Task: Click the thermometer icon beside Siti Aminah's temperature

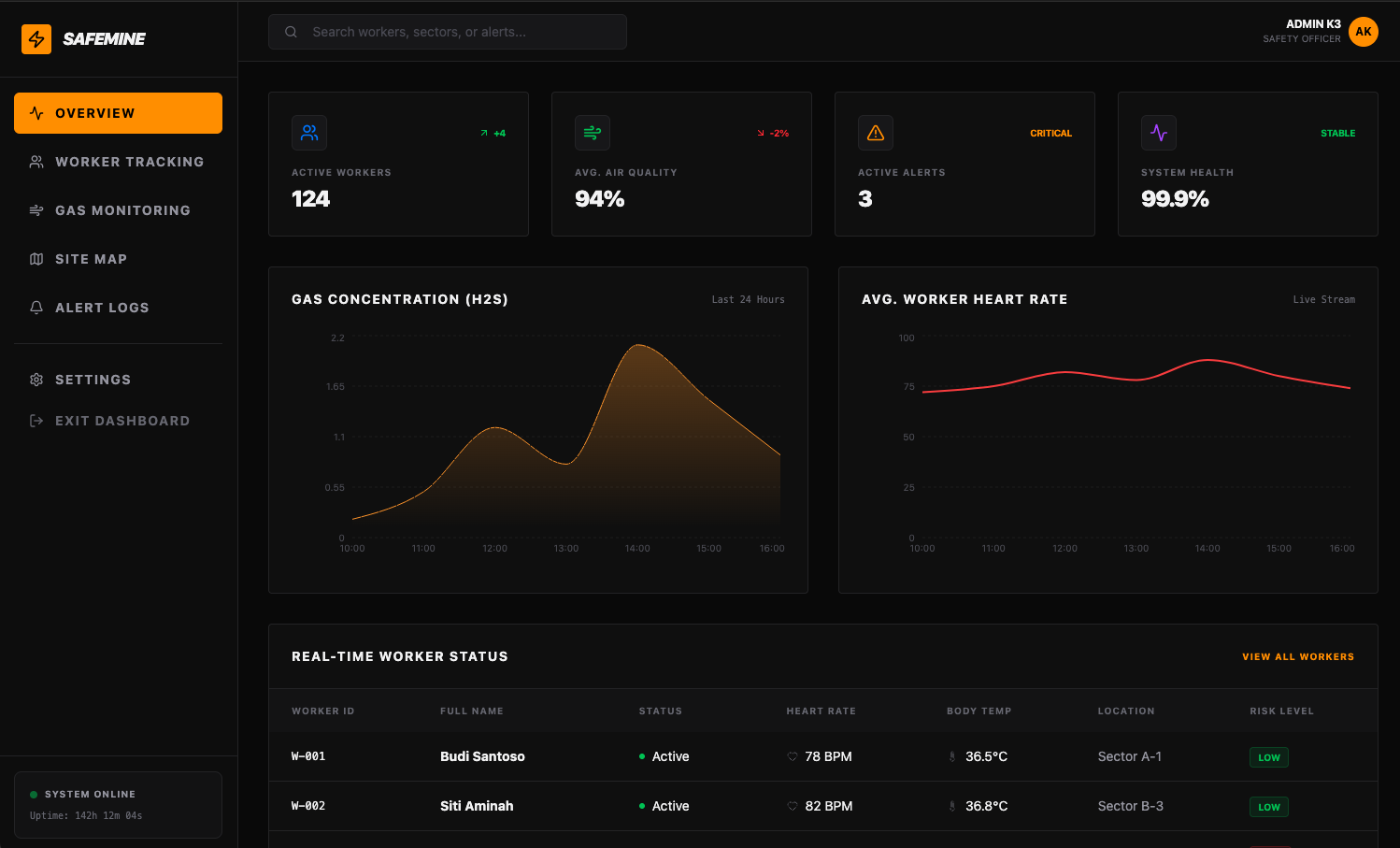Action: (952, 806)
